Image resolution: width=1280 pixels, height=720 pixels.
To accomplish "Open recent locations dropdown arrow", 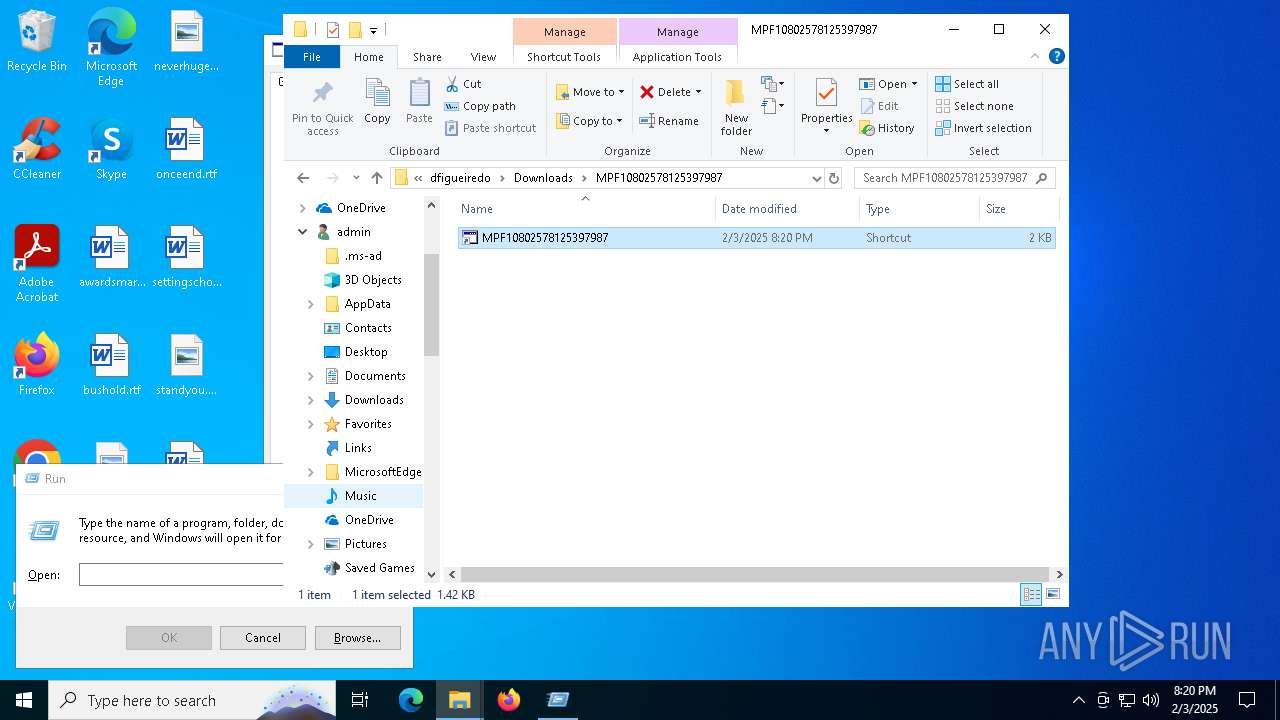I will point(356,178).
